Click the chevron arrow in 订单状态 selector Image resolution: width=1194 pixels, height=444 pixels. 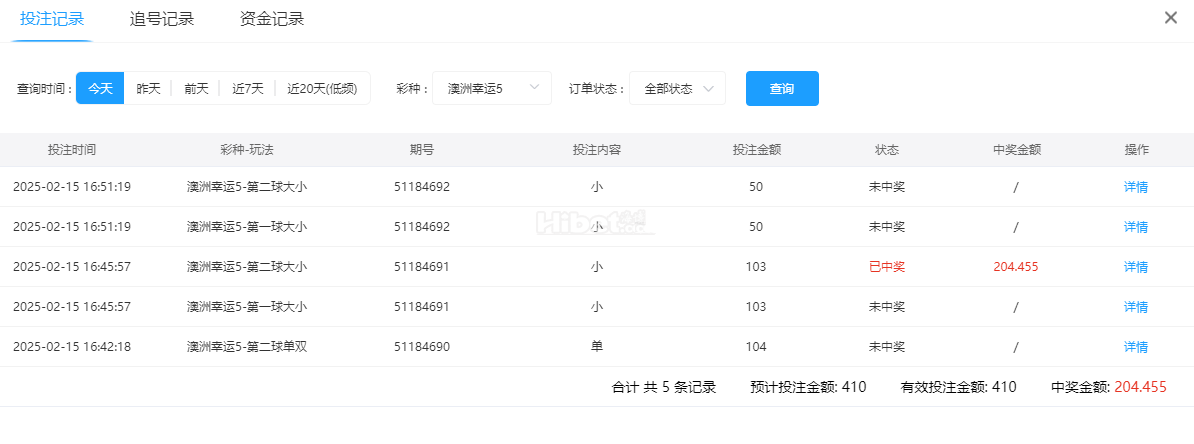708,88
